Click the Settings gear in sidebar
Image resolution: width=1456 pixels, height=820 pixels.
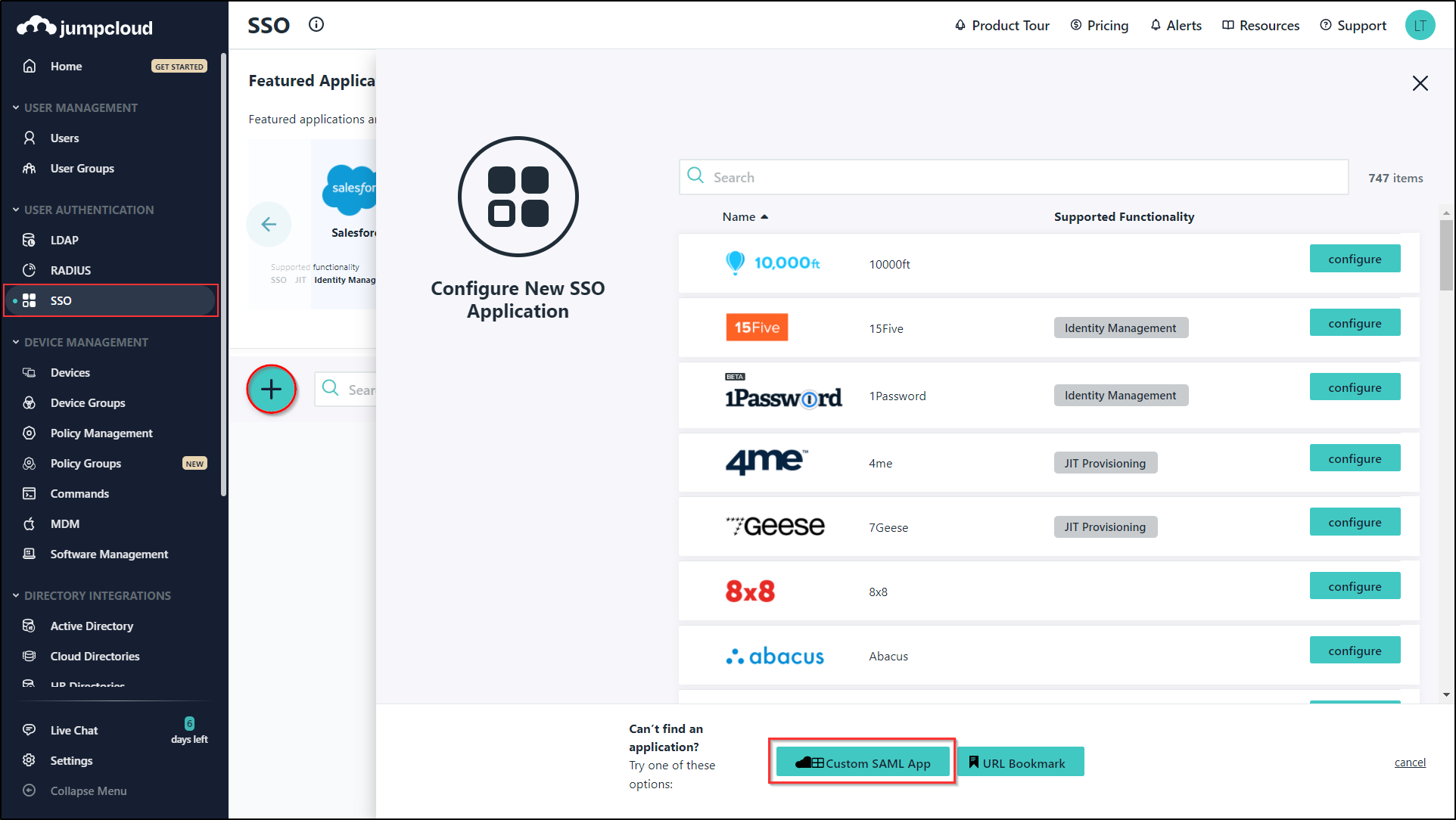(x=30, y=760)
